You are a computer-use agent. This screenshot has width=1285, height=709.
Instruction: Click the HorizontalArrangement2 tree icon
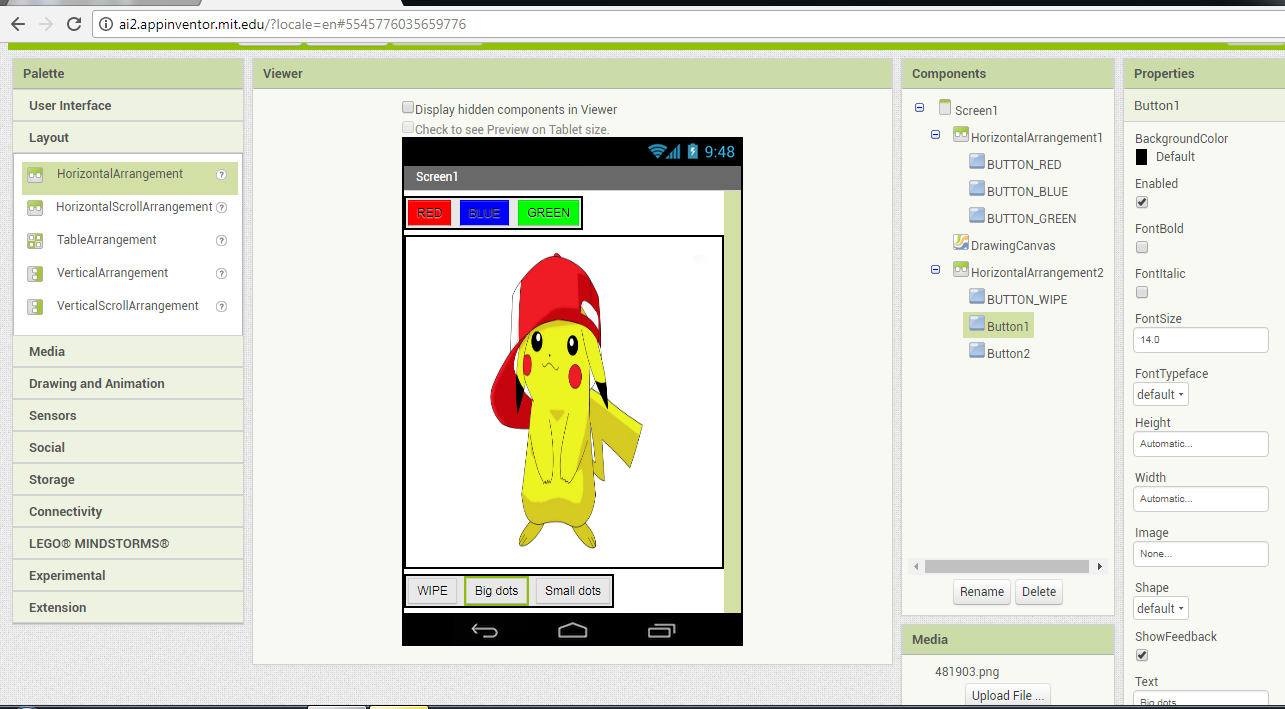(x=961, y=269)
